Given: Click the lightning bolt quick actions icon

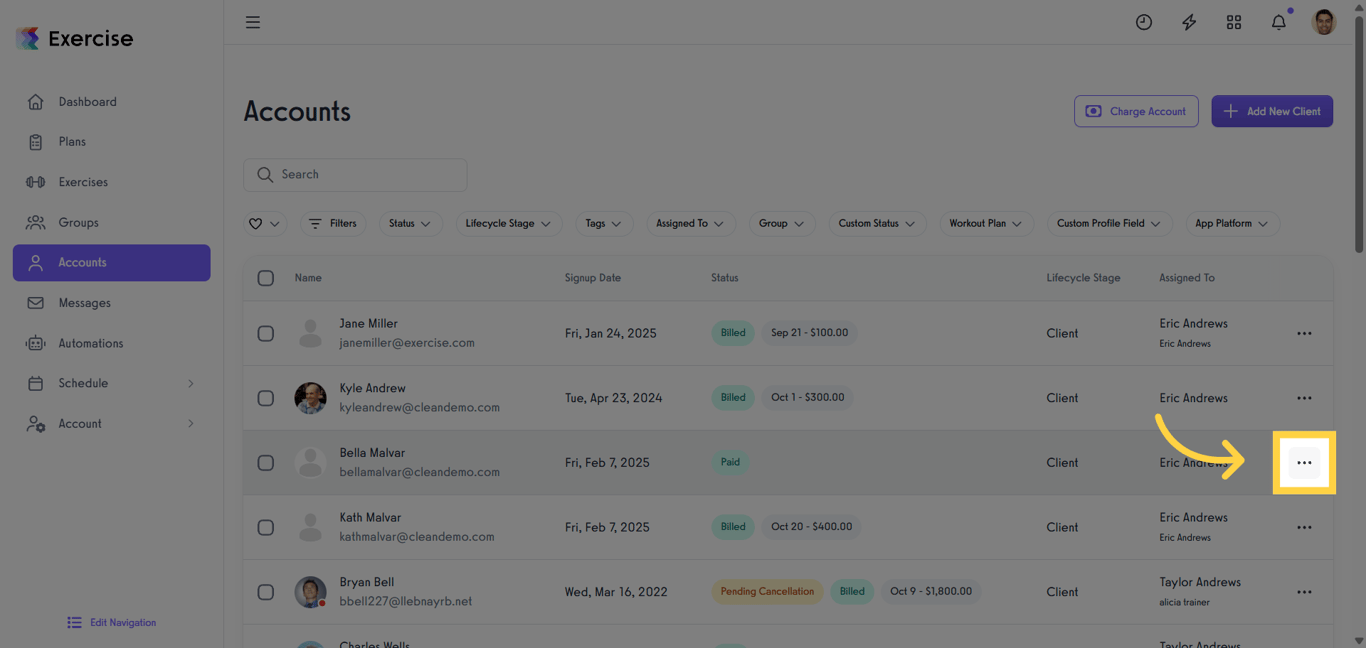Looking at the screenshot, I should click(1189, 22).
